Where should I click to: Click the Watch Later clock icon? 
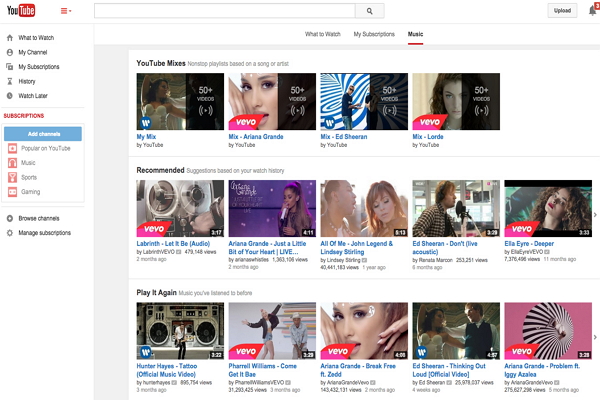pyautogui.click(x=10, y=96)
